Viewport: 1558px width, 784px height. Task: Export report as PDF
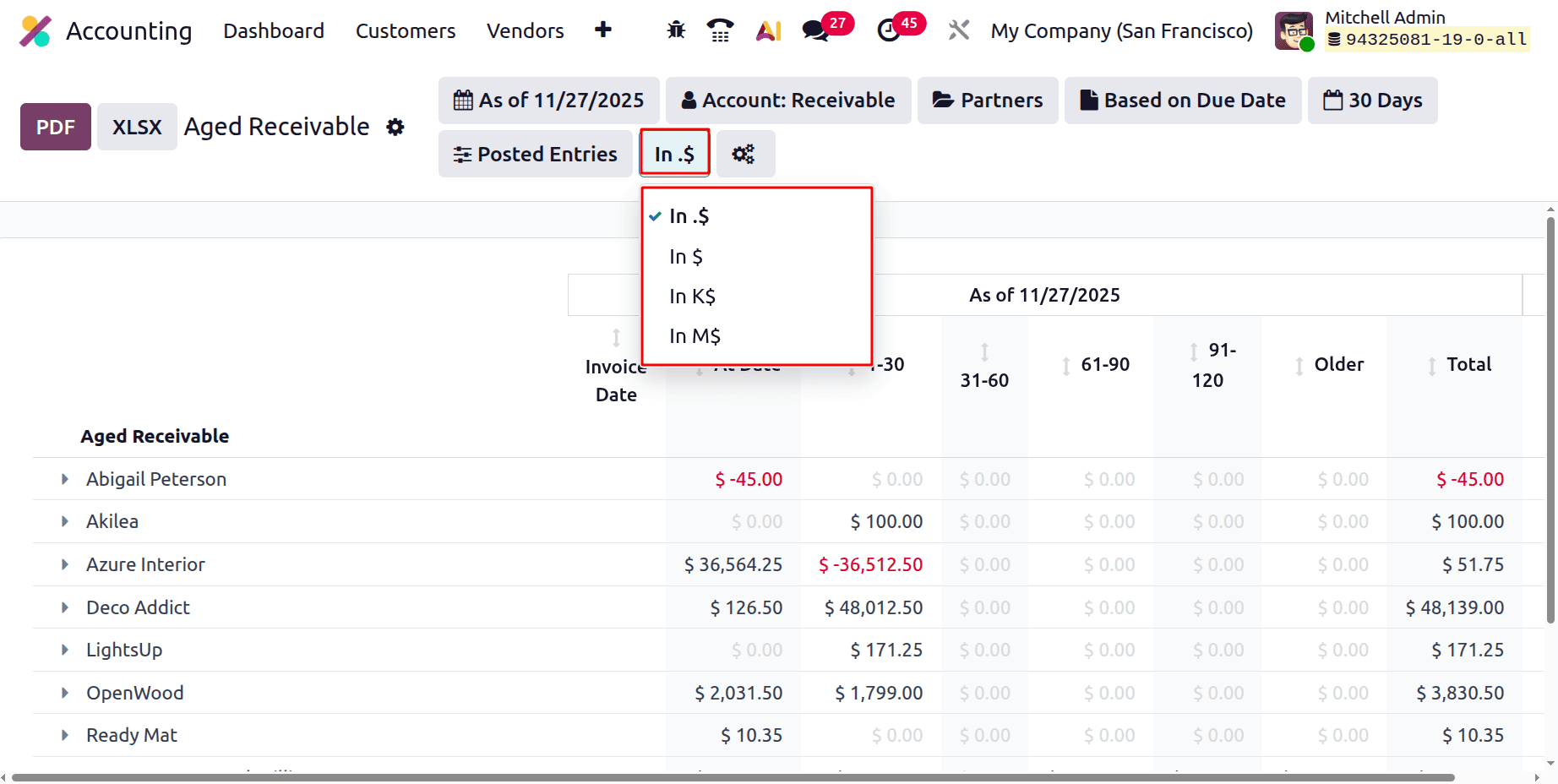coord(56,127)
